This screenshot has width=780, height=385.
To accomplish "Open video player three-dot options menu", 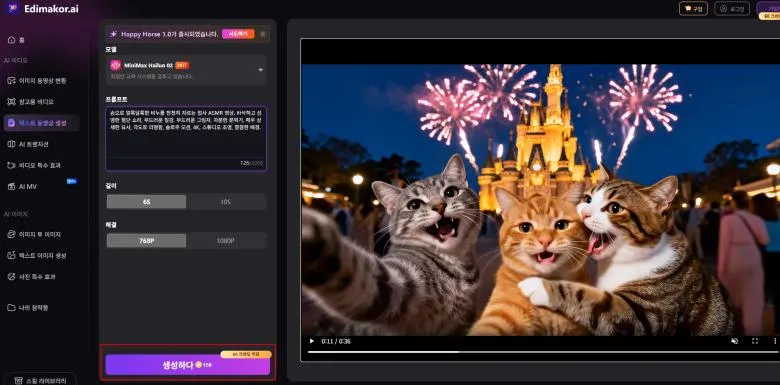I will point(775,341).
